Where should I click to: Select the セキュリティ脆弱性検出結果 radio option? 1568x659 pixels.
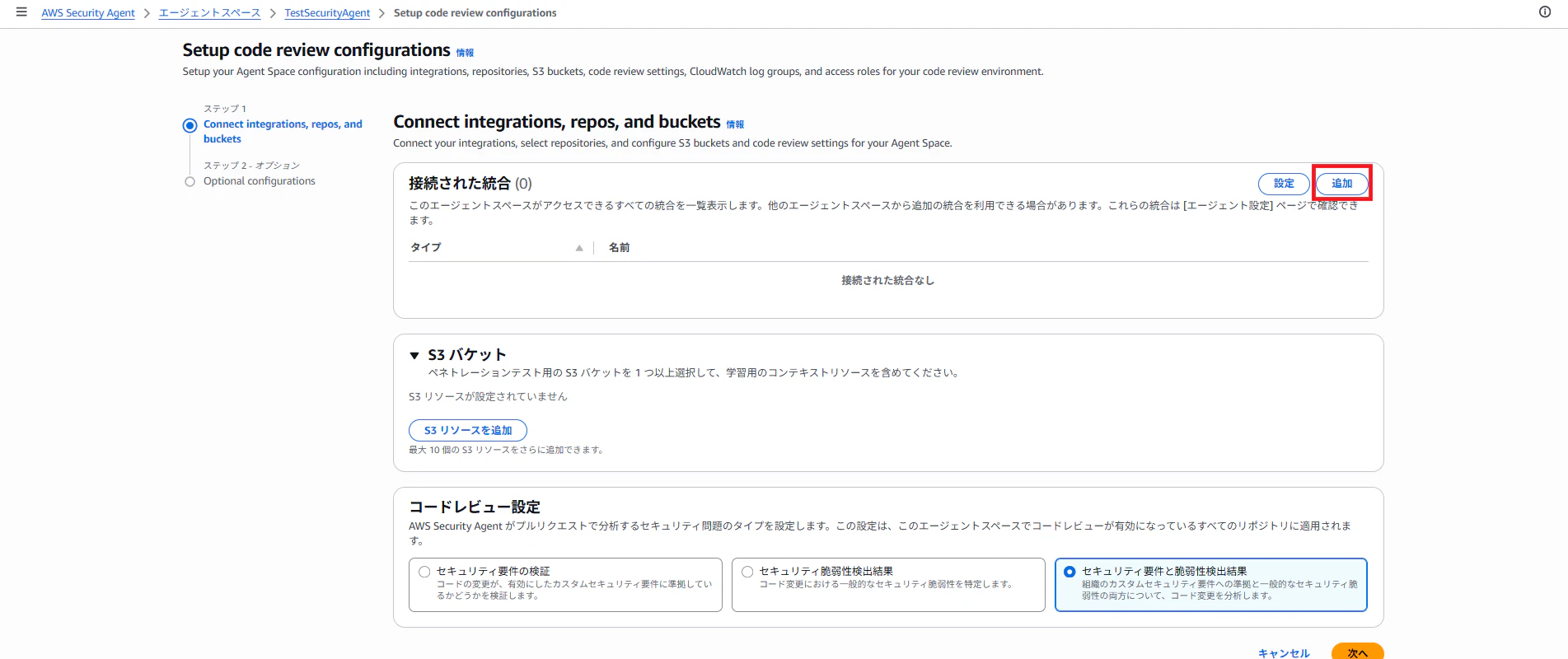tap(747, 572)
